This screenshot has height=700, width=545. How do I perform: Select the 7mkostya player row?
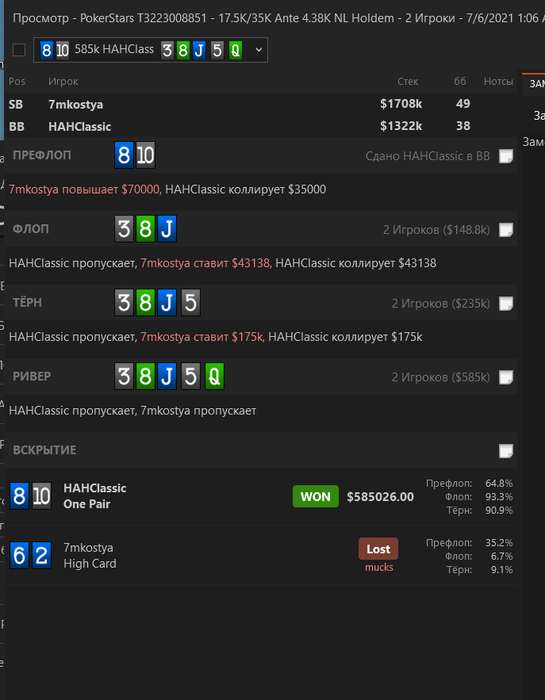point(261,104)
